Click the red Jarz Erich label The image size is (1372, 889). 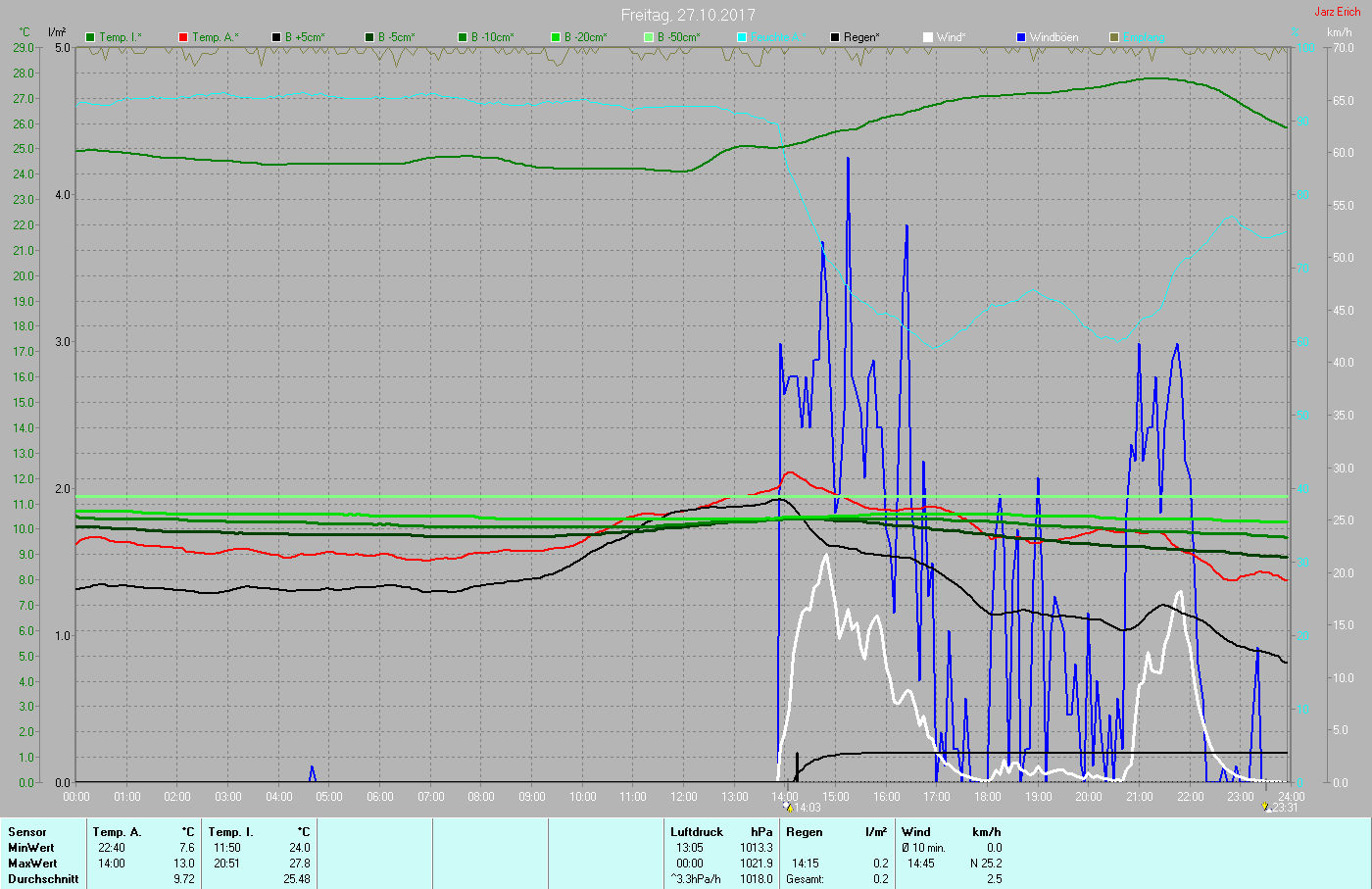(1337, 12)
